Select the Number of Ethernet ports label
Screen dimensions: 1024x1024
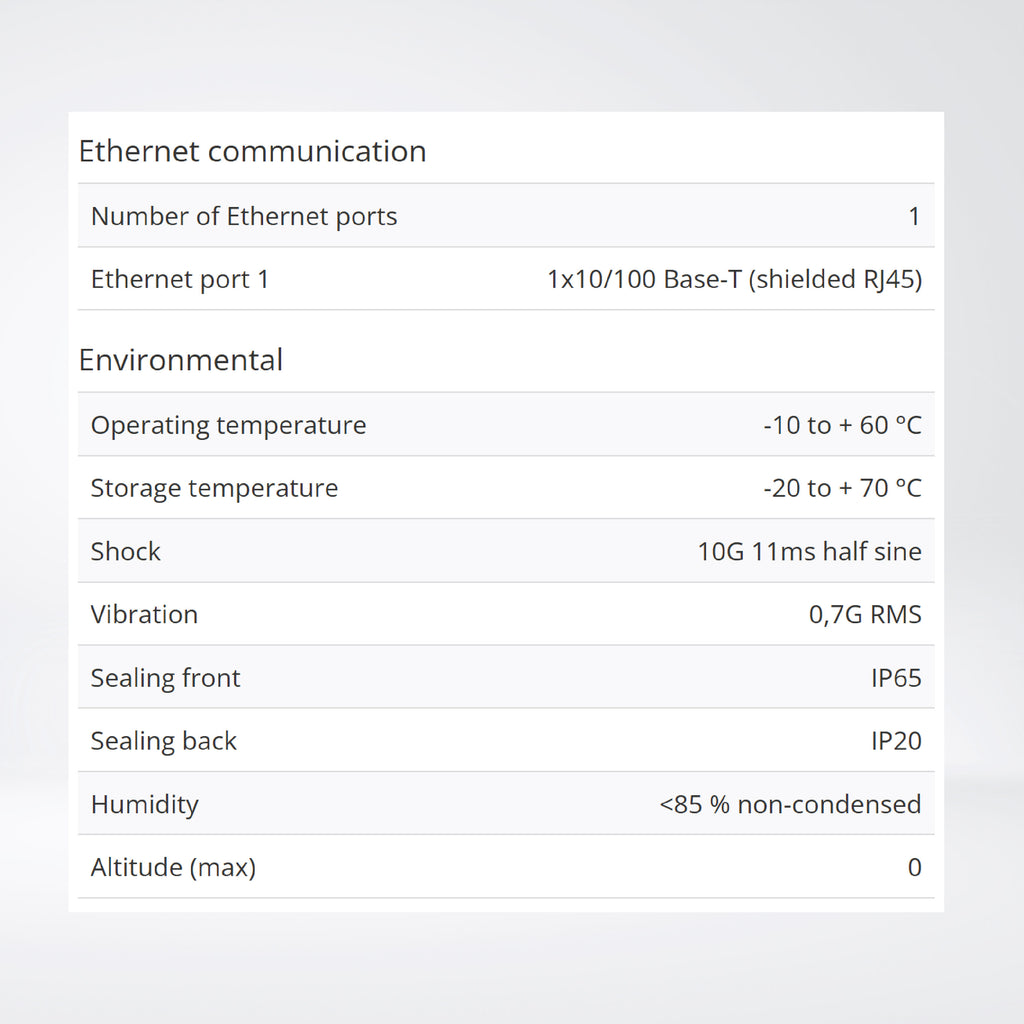point(243,216)
